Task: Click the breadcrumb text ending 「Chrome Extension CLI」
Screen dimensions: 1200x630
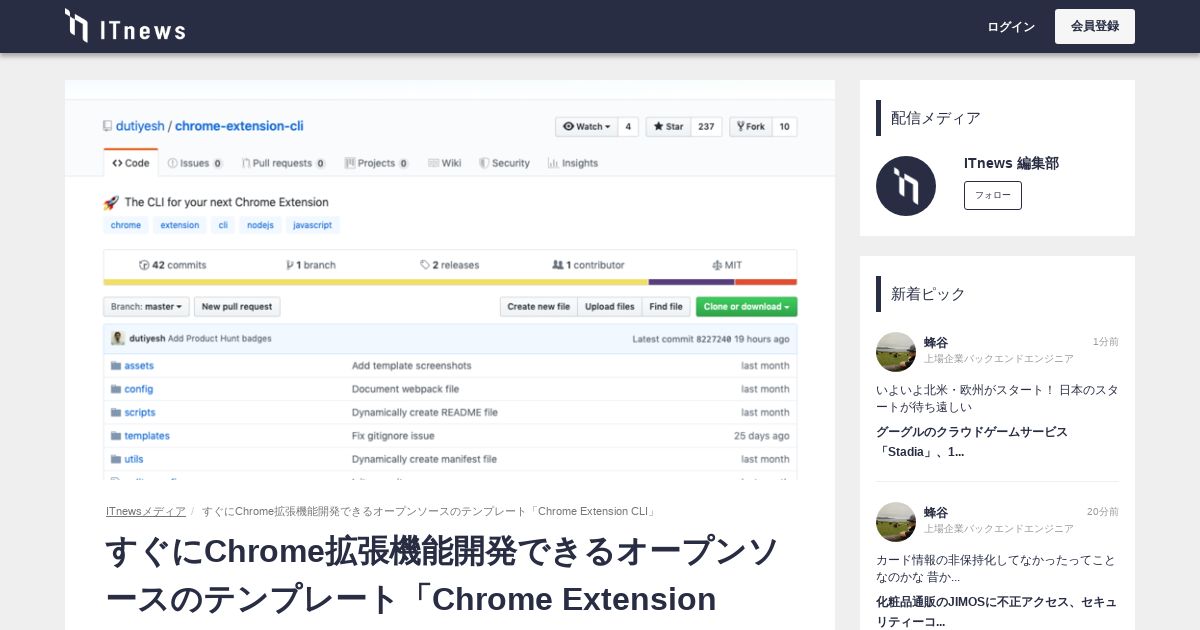Action: coord(430,511)
